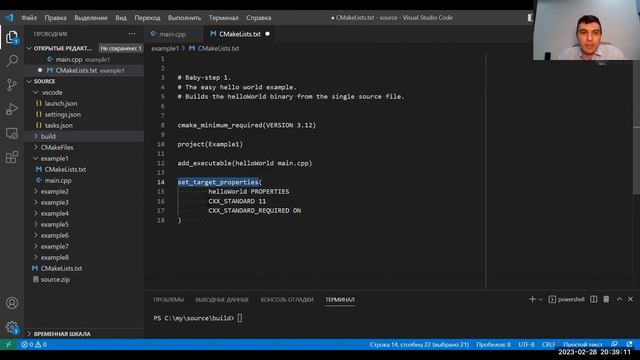Screen dimensions: 640x360
Task: Select the Терминал panel tab
Action: (340, 300)
